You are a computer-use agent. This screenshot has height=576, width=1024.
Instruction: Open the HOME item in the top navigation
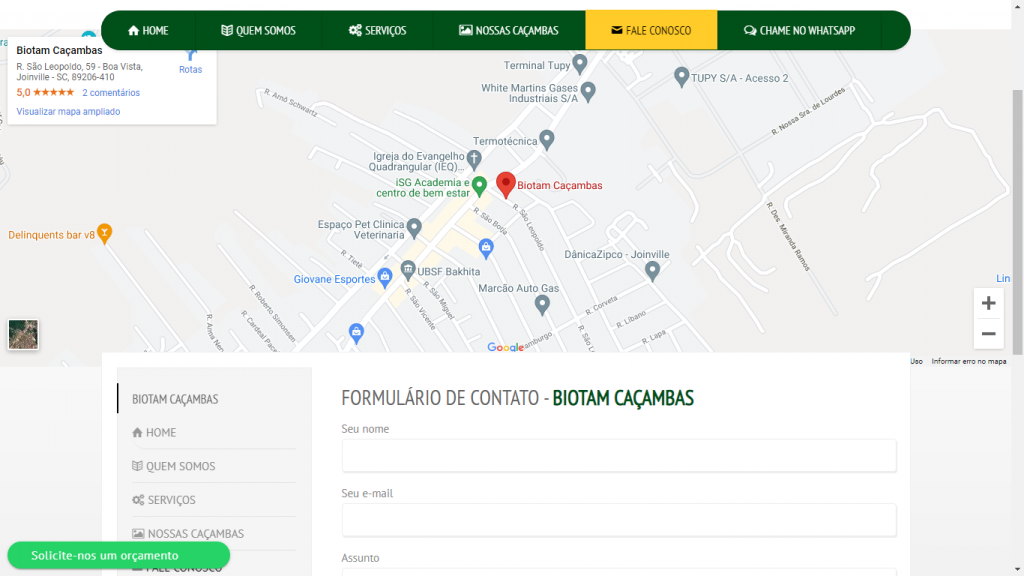[x=148, y=30]
